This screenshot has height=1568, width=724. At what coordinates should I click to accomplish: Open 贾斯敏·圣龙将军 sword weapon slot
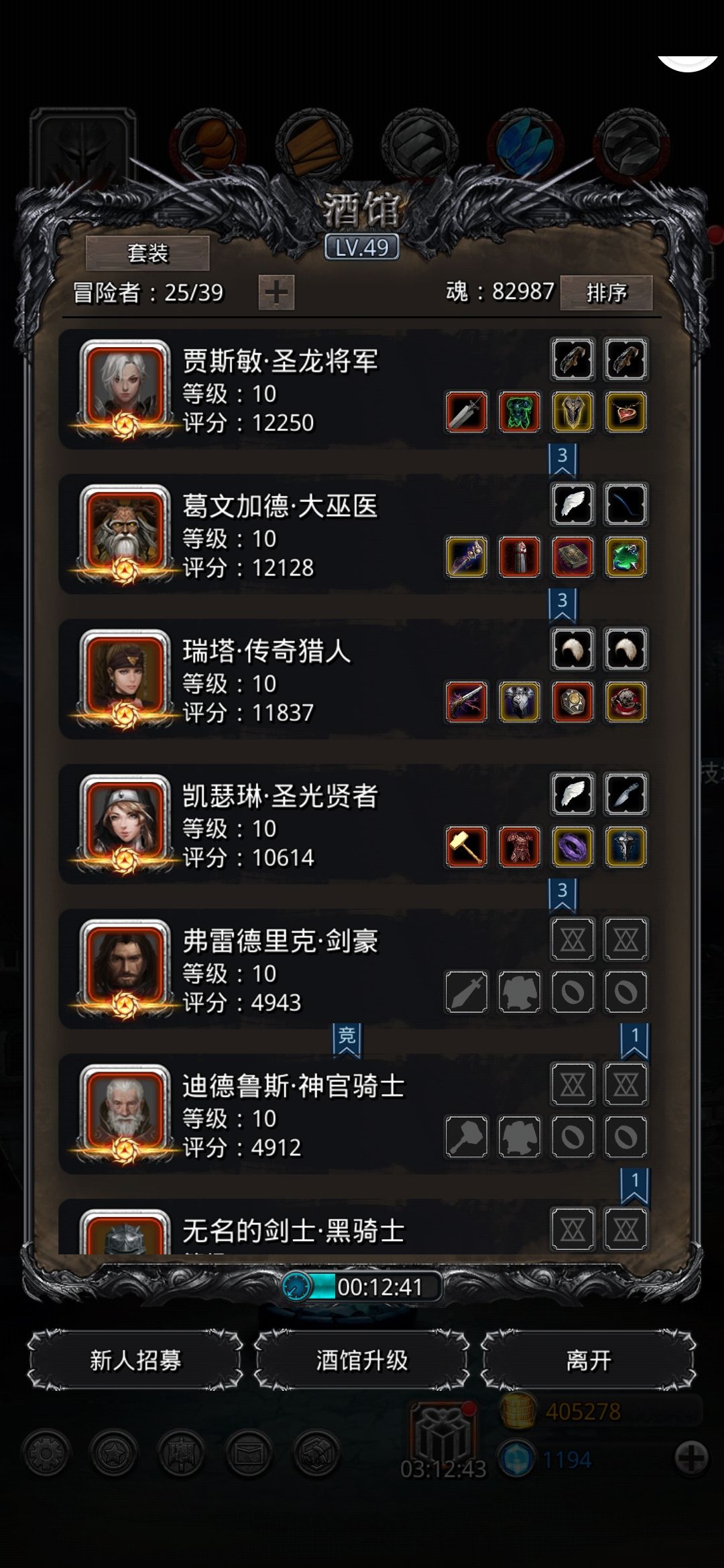(x=467, y=411)
